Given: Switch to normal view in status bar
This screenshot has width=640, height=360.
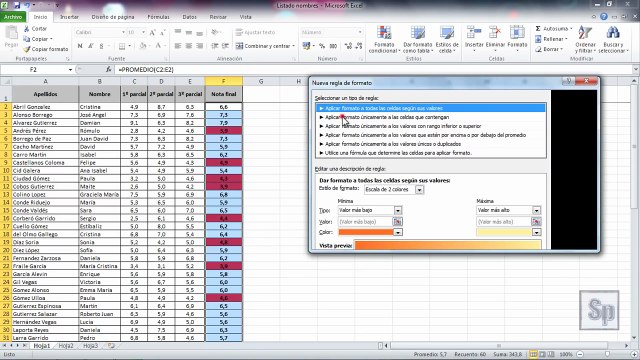Looking at the screenshot, I should click(533, 354).
